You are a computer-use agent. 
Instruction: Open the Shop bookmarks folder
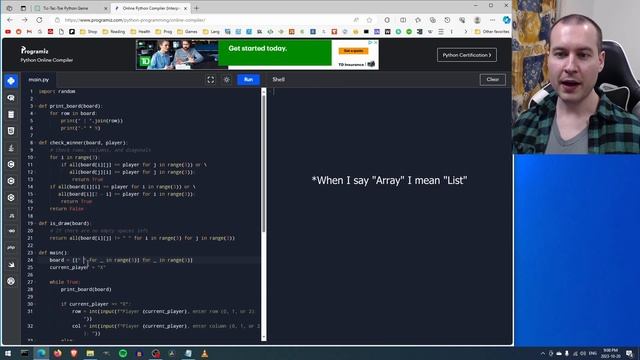point(89,31)
